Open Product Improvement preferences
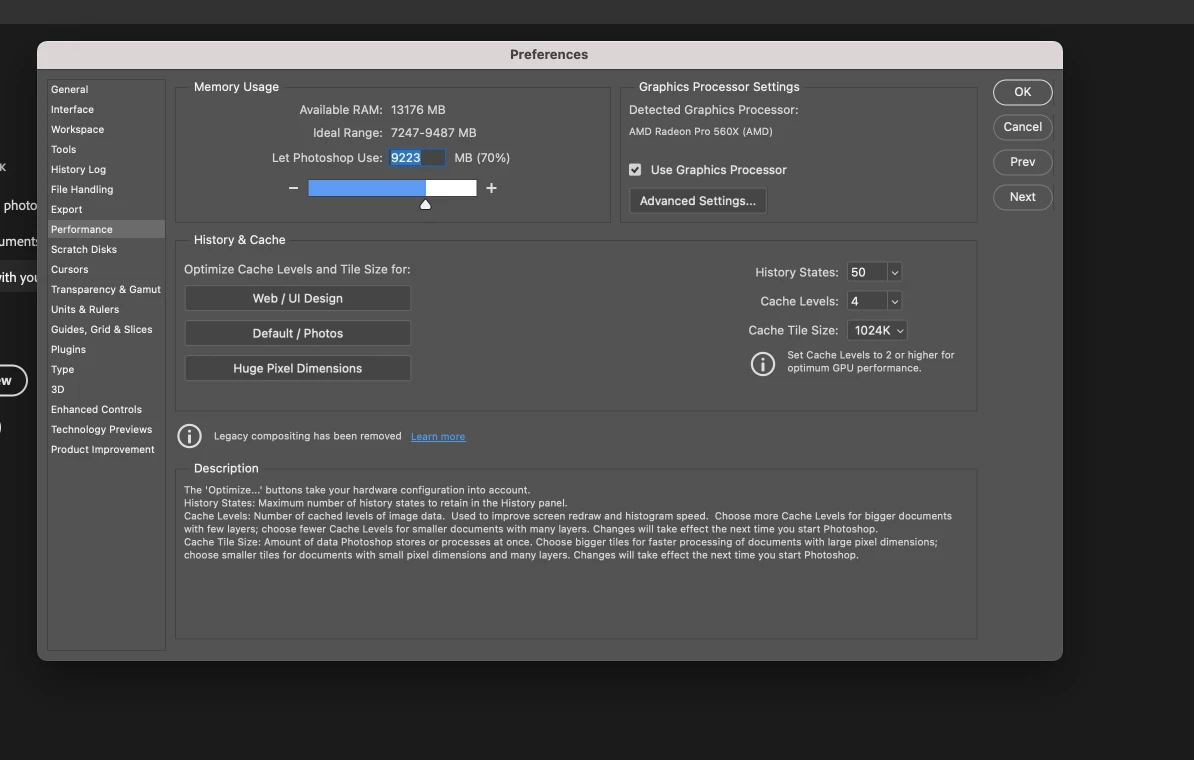This screenshot has height=760, width=1194. coord(106,449)
